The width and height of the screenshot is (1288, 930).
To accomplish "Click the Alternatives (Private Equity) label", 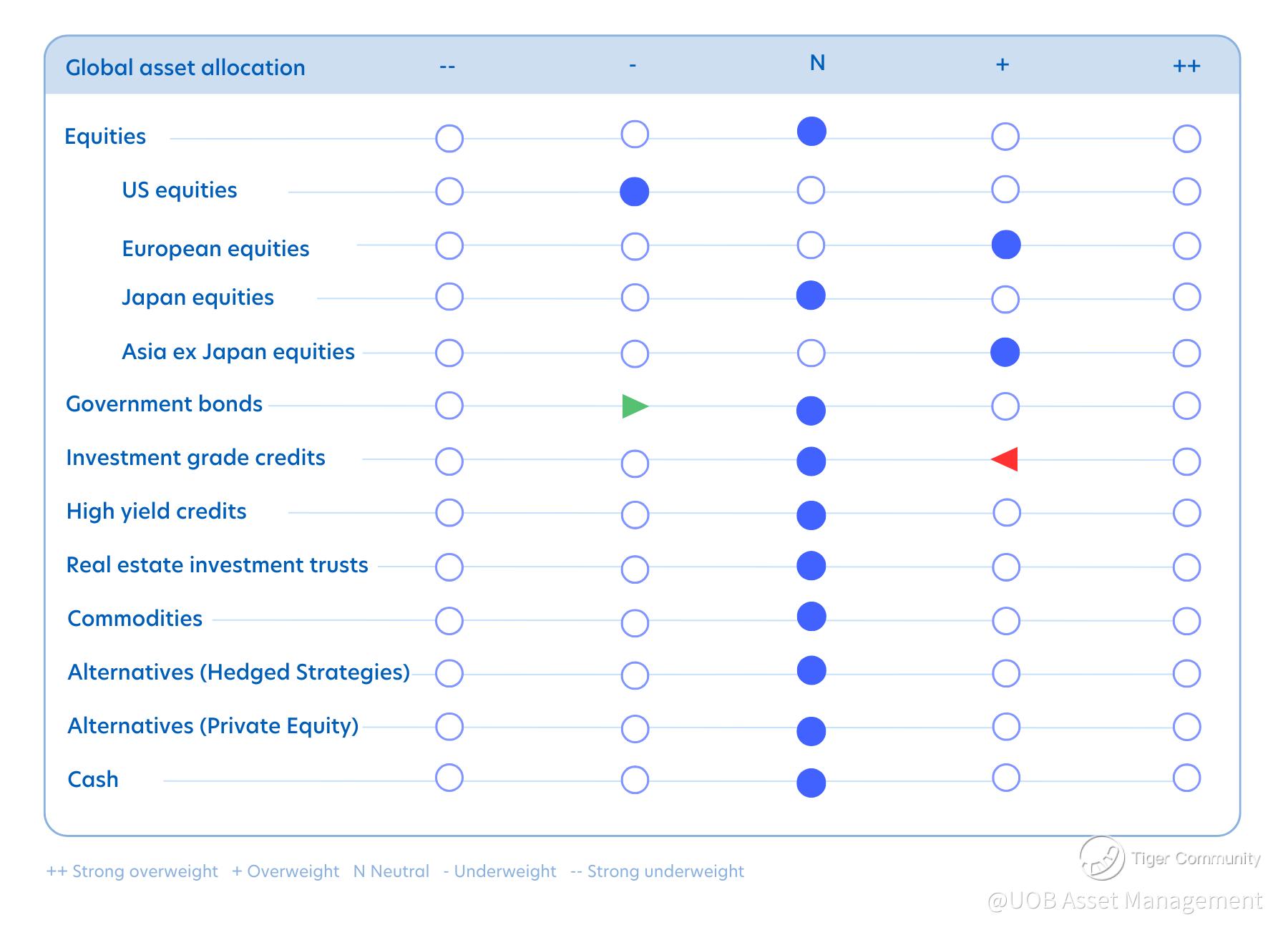I will pyautogui.click(x=213, y=726).
